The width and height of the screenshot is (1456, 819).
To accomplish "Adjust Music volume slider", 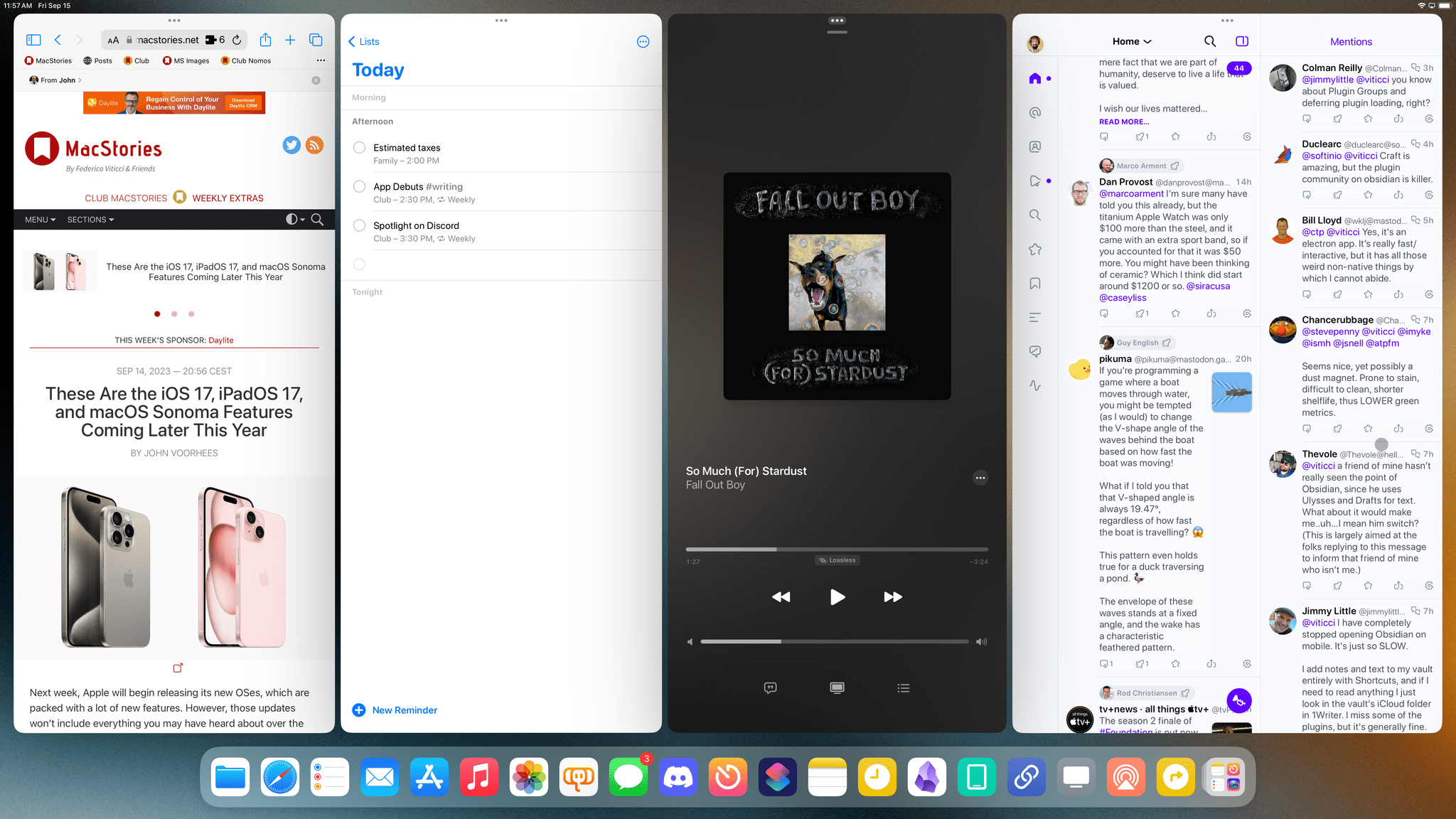I will [x=835, y=642].
